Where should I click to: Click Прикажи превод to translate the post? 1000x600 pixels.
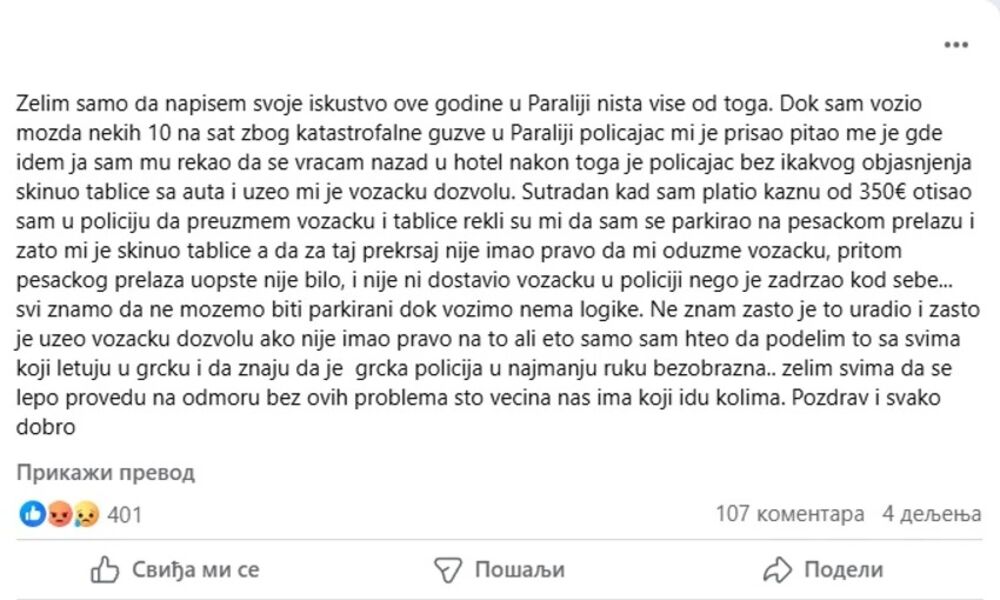(x=105, y=473)
